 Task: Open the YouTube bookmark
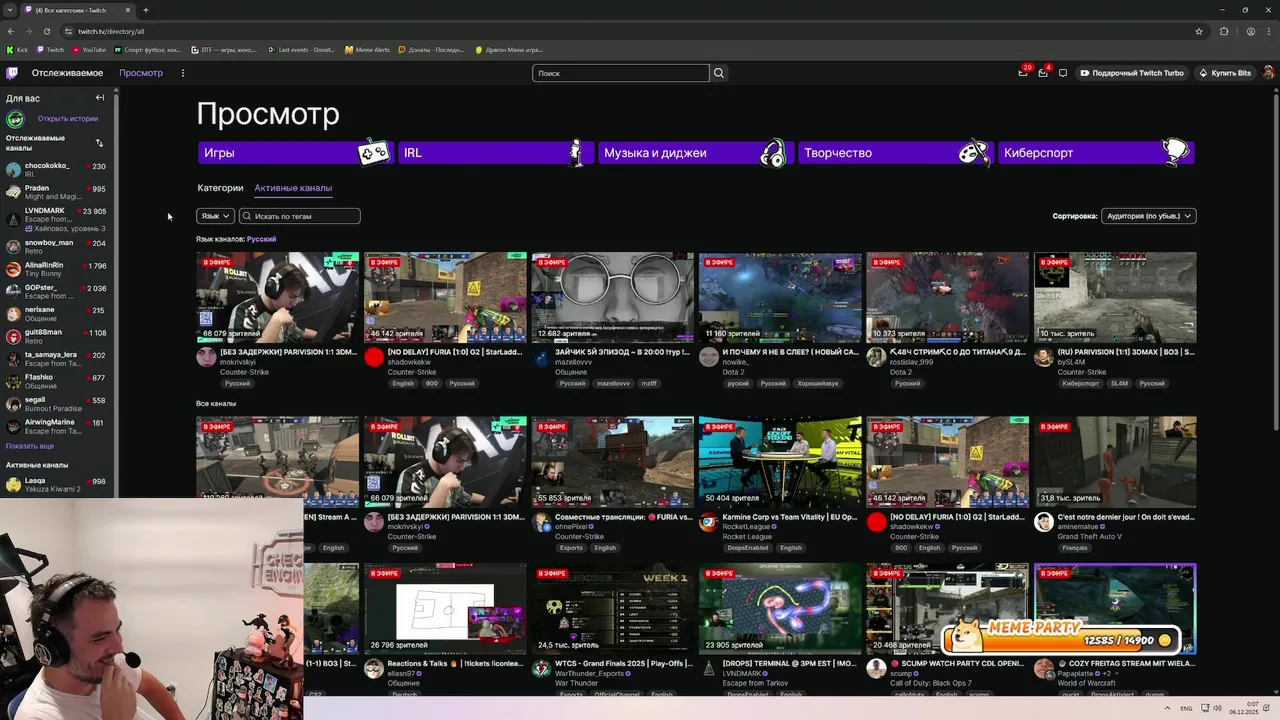[x=89, y=49]
